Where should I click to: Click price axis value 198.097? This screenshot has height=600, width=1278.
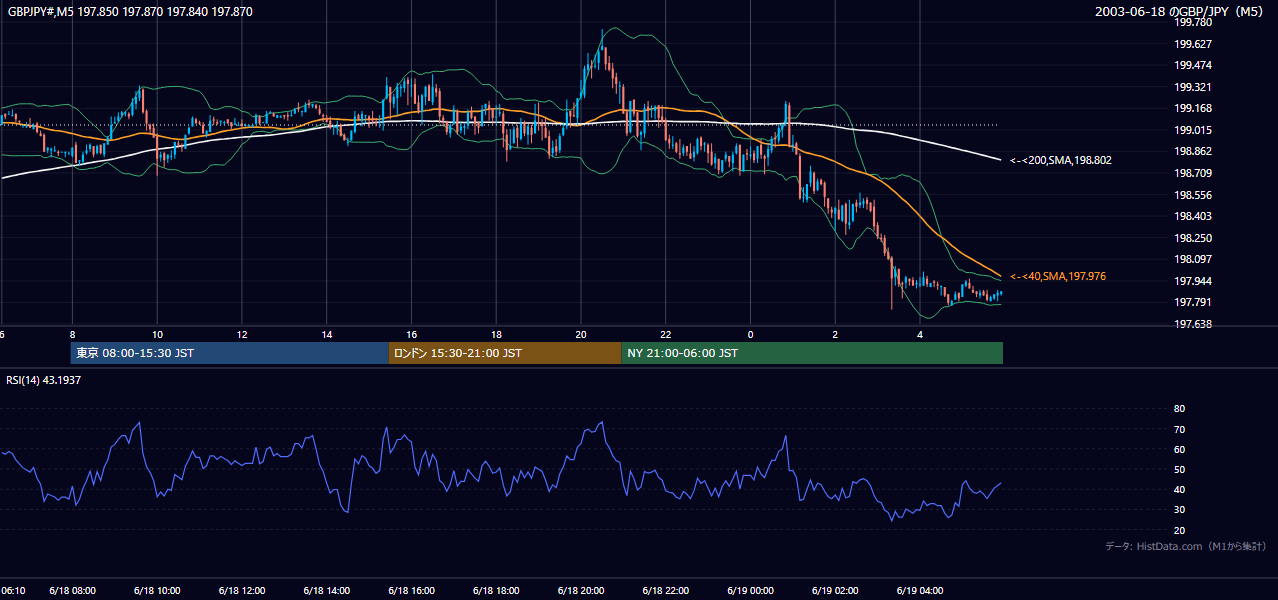click(1193, 259)
